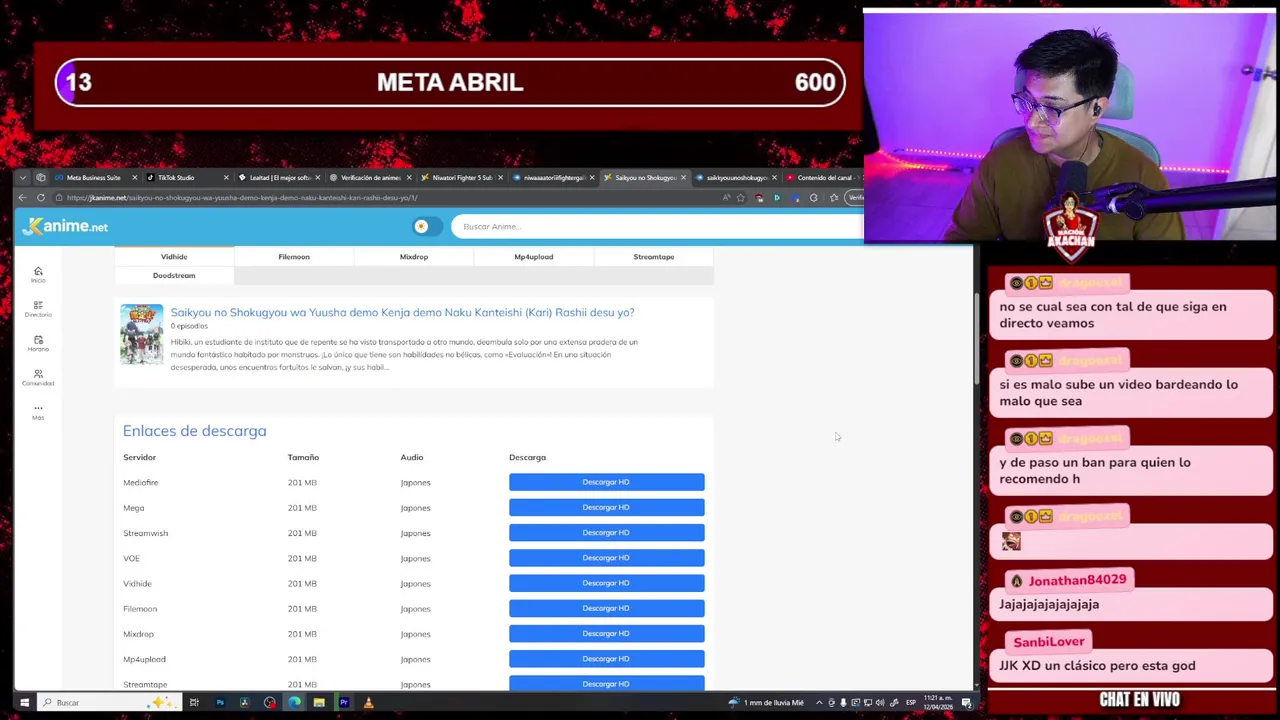Viewport: 1280px width, 720px height.
Task: Click Descargar HD for Filemoon row
Action: click(x=606, y=608)
